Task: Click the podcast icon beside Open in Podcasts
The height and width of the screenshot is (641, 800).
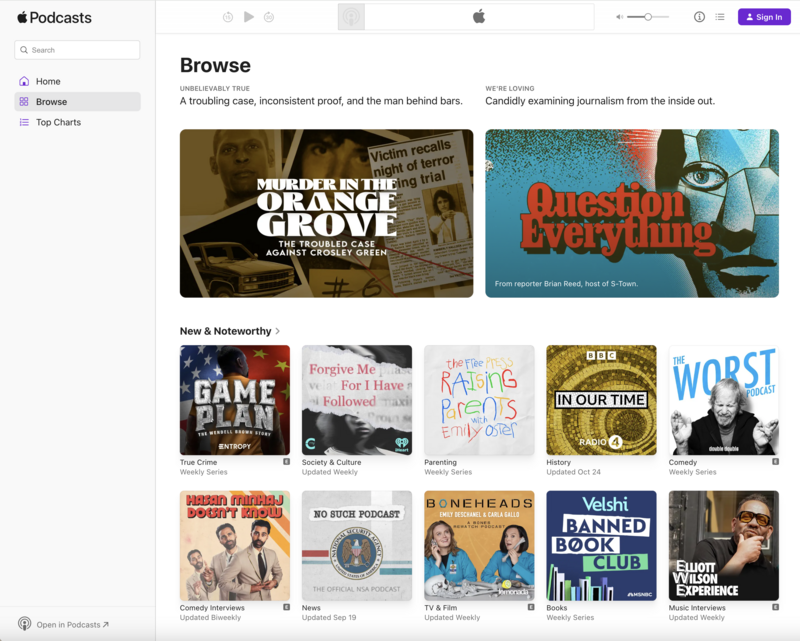Action: click(x=24, y=624)
